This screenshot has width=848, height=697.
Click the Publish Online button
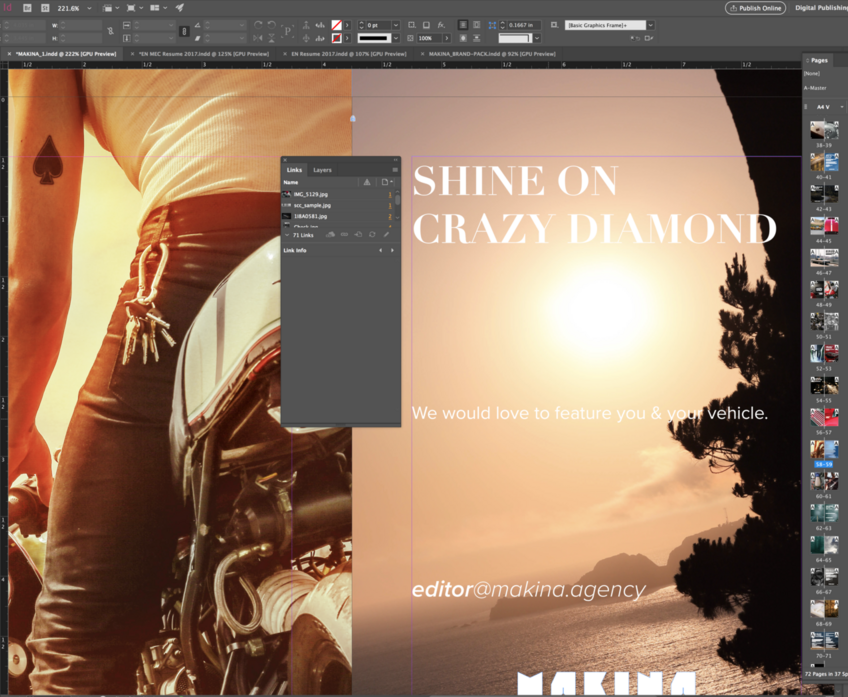756,8
